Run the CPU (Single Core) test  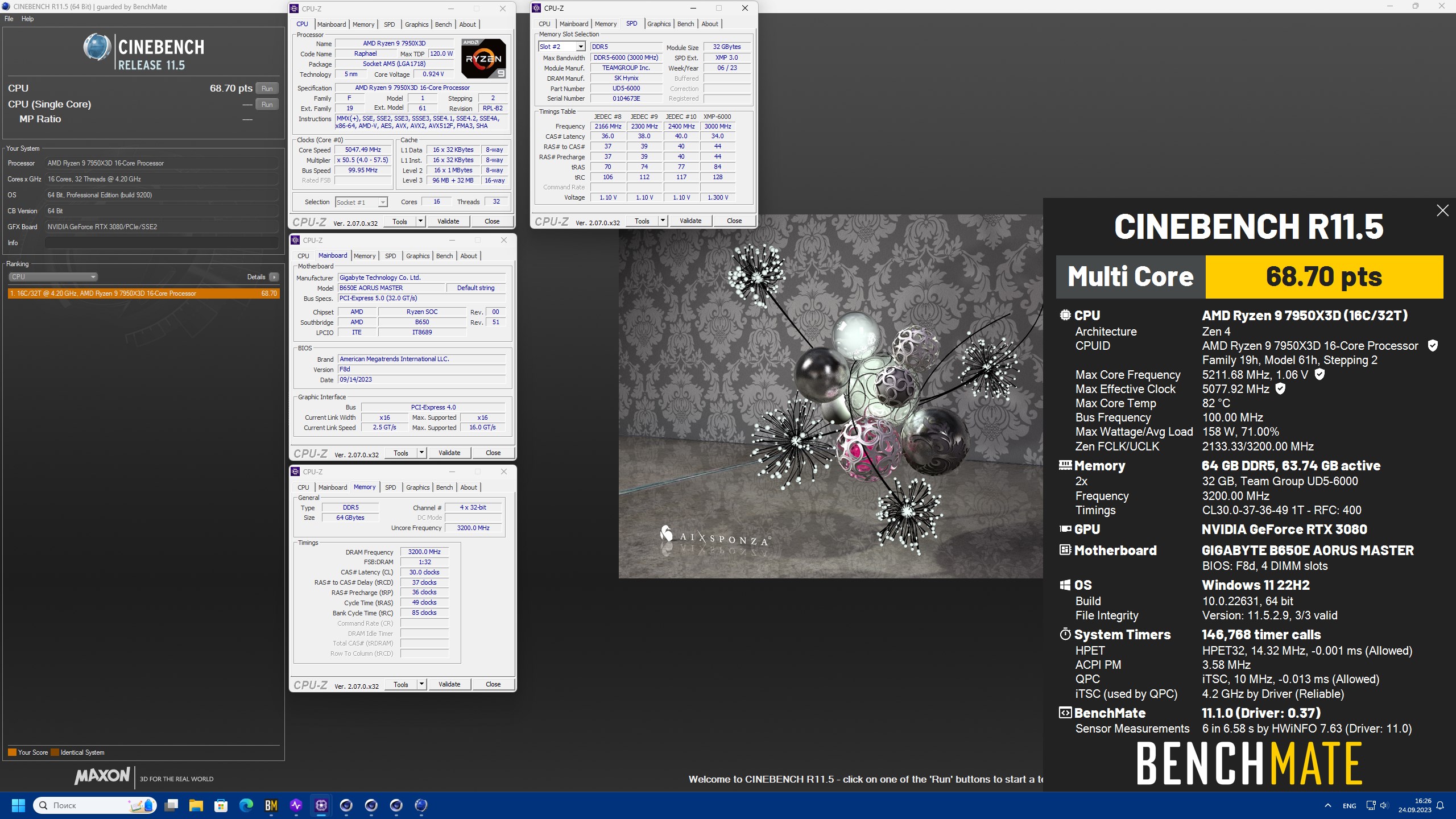point(267,104)
